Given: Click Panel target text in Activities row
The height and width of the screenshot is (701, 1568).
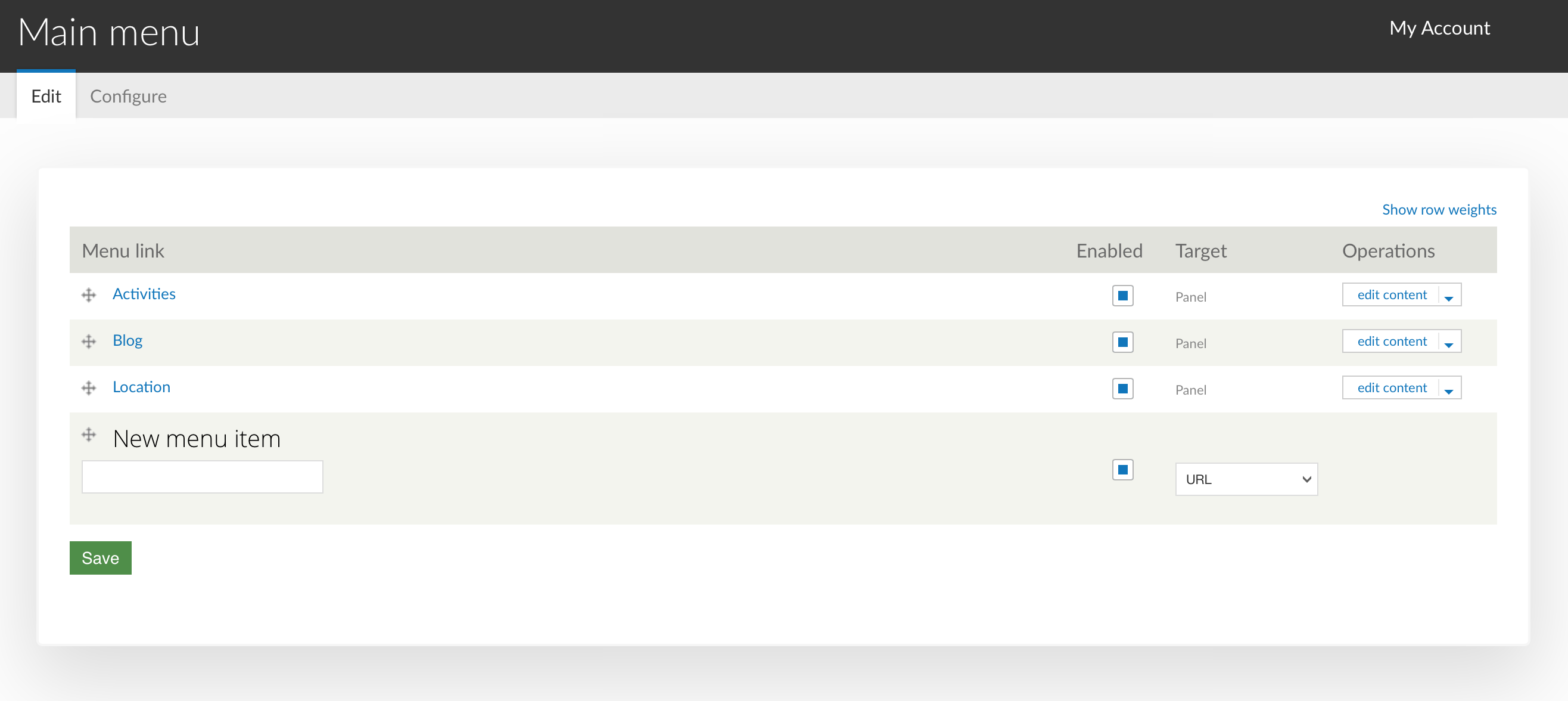Looking at the screenshot, I should click(x=1191, y=297).
